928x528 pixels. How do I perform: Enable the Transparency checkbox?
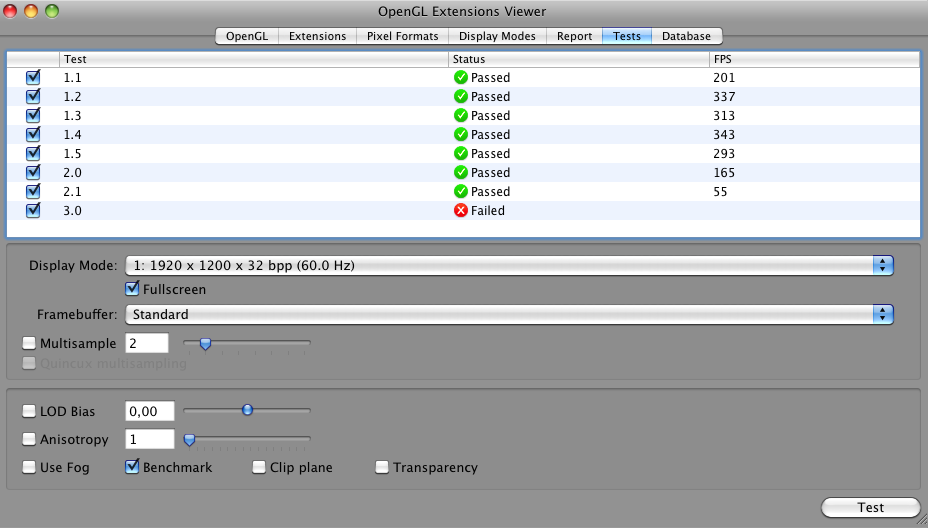pyautogui.click(x=382, y=467)
